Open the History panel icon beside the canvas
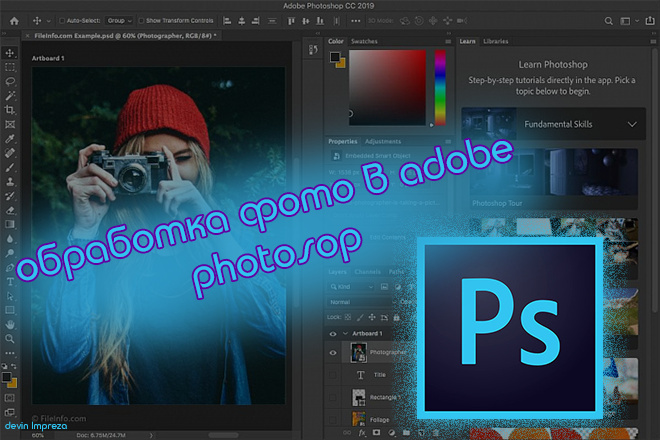The height and width of the screenshot is (440, 660). click(x=313, y=50)
